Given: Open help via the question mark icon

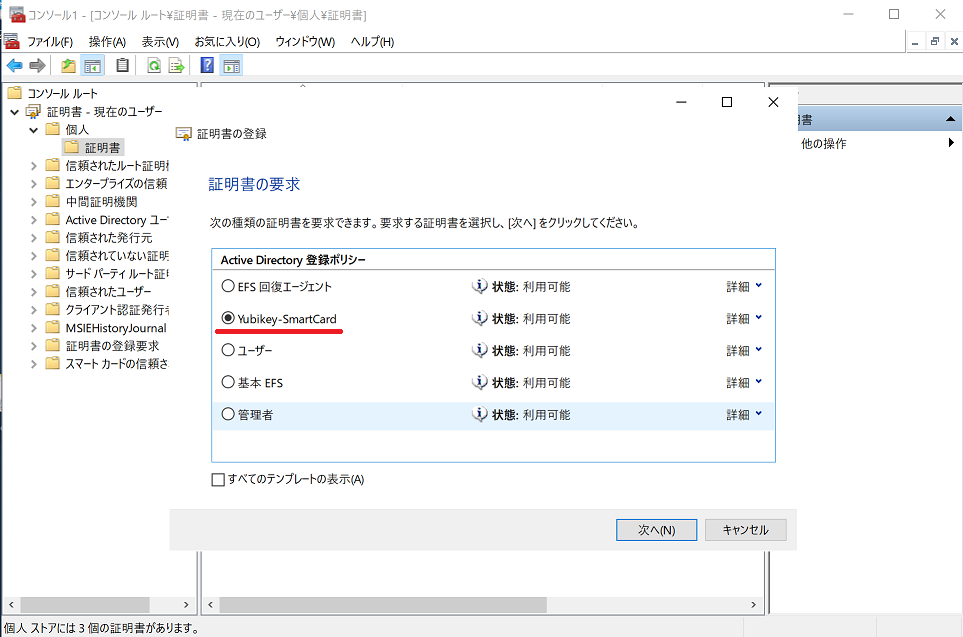Looking at the screenshot, I should tap(207, 66).
